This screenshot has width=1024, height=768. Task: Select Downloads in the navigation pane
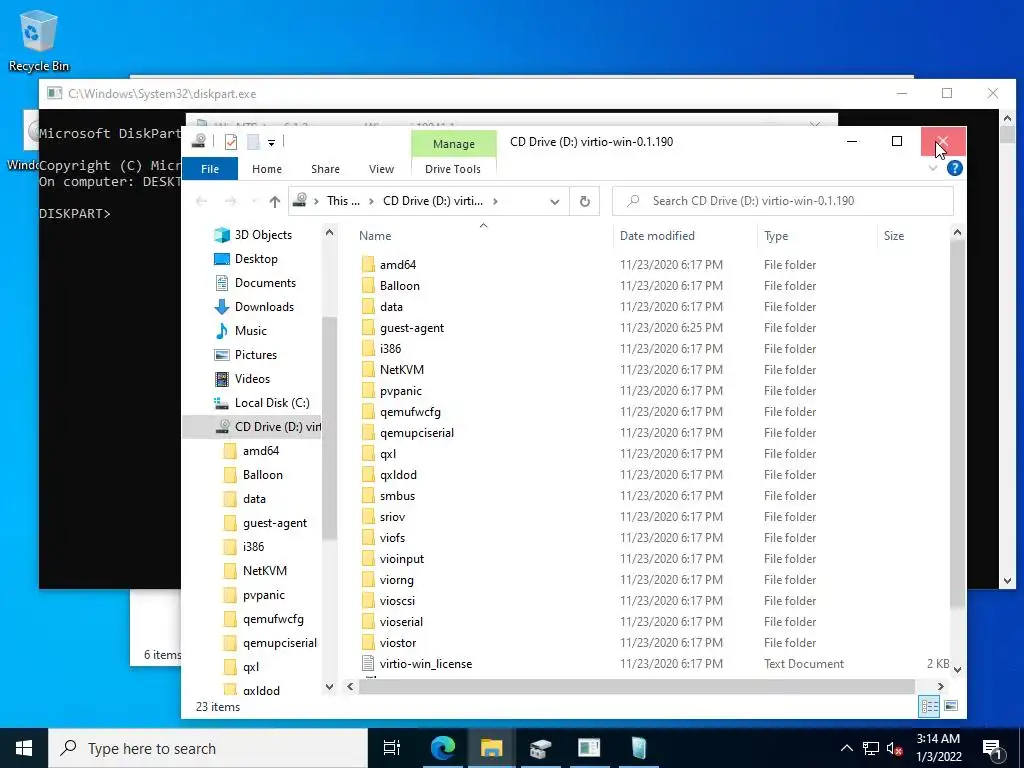(254, 307)
